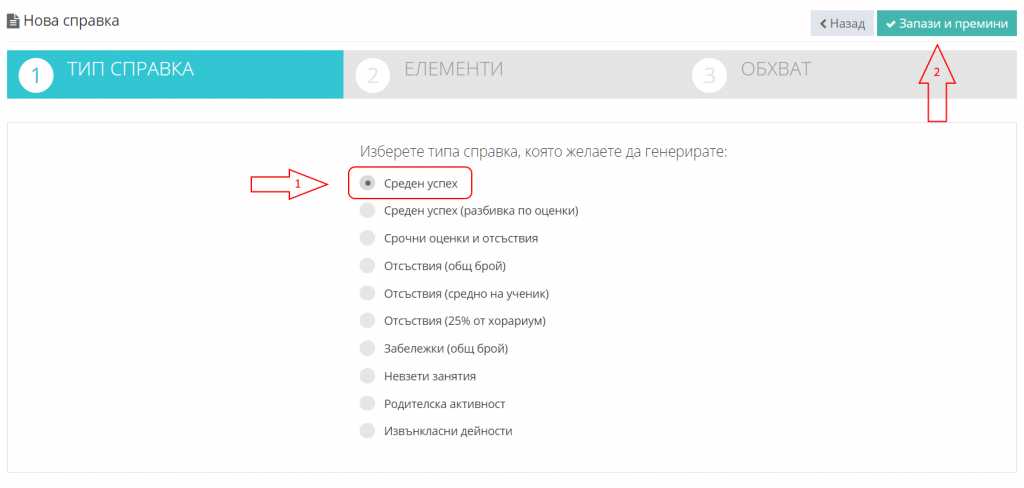Select the Невзети занятия radio button
This screenshot has height=488, width=1024.
pyautogui.click(x=368, y=376)
